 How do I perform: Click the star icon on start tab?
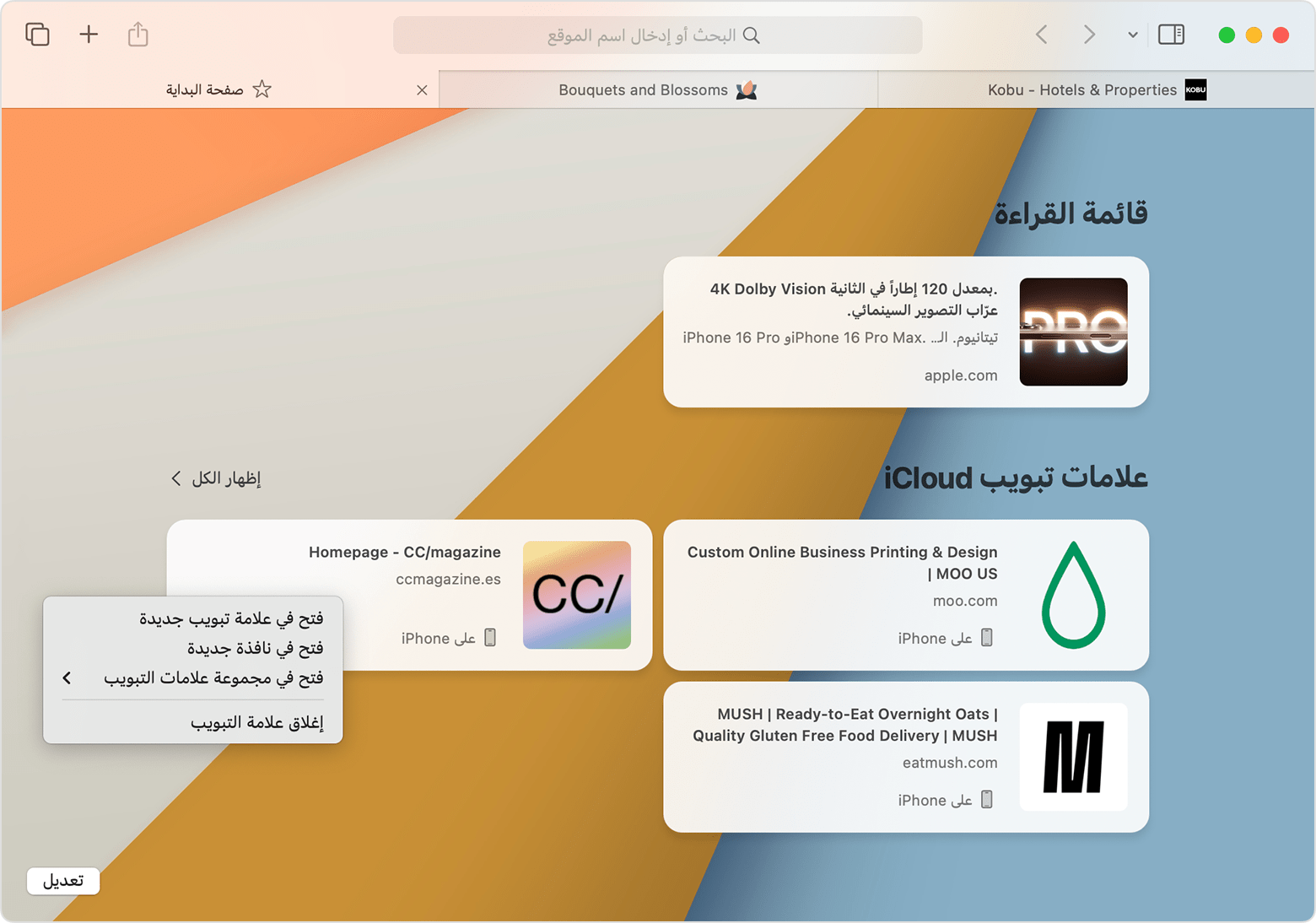[262, 89]
